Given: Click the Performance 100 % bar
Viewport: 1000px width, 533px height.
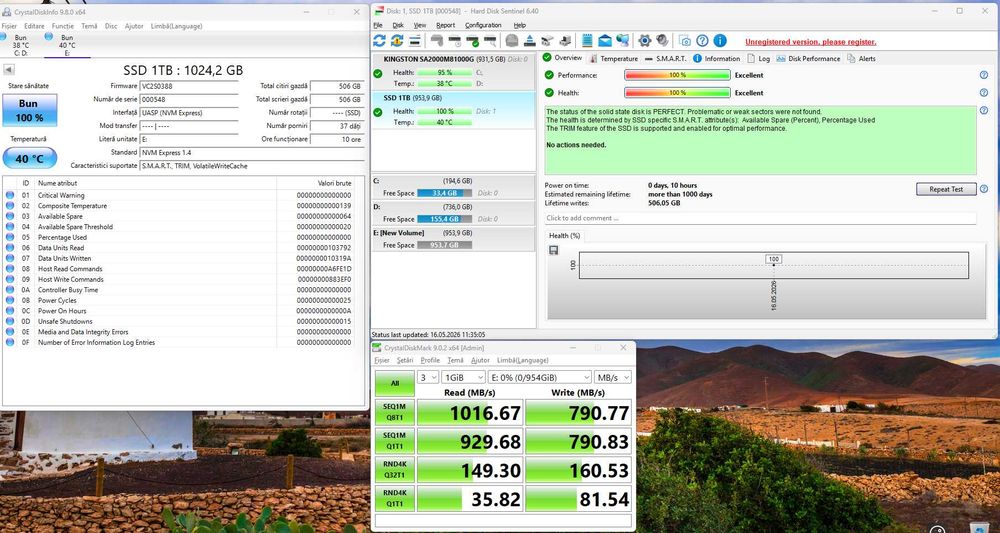Looking at the screenshot, I should pos(677,75).
